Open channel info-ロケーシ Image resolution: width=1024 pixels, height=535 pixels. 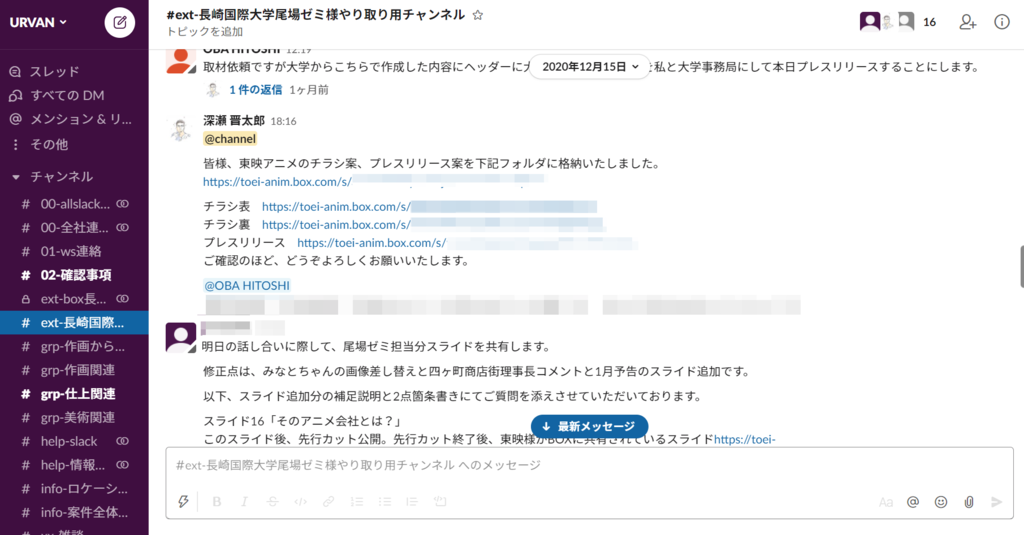point(74,489)
